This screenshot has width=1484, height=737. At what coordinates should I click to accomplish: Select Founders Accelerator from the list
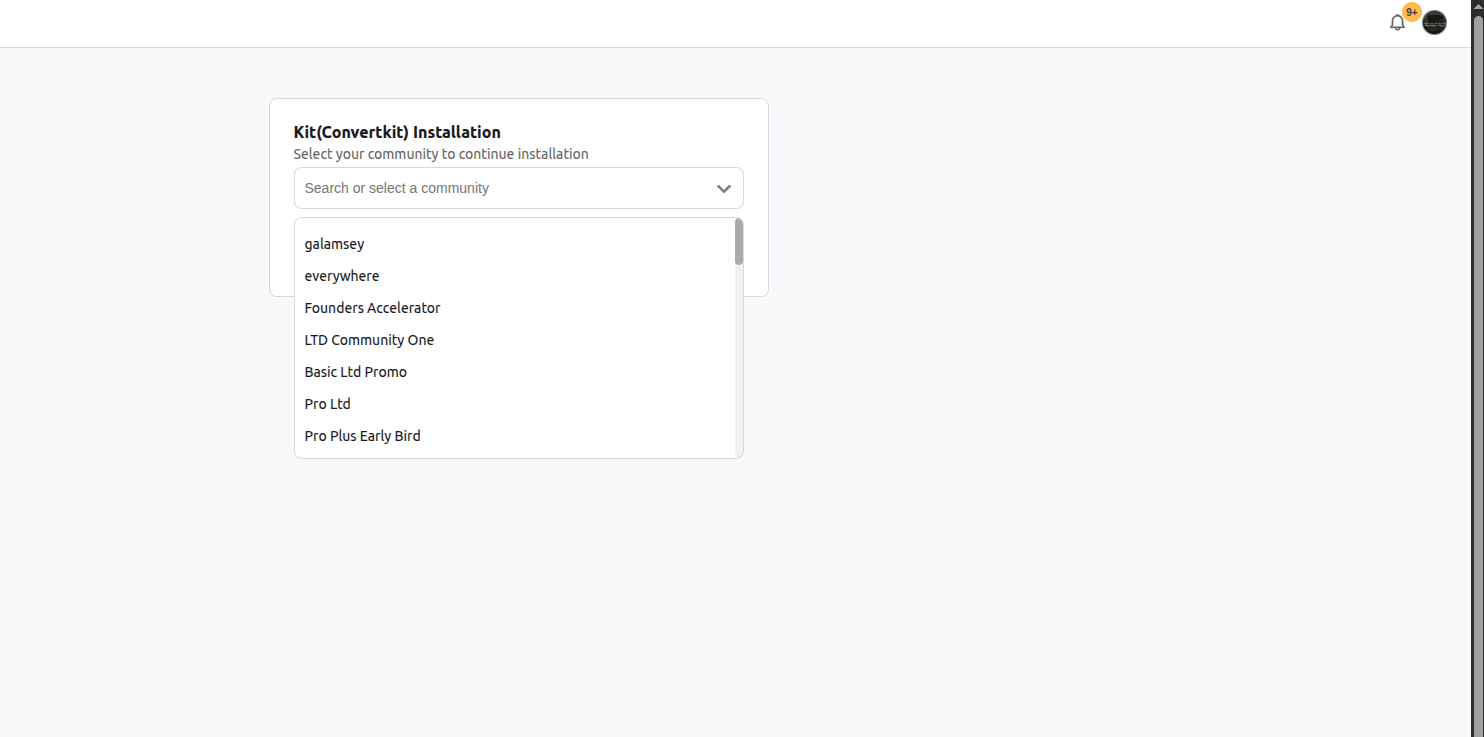click(x=372, y=308)
